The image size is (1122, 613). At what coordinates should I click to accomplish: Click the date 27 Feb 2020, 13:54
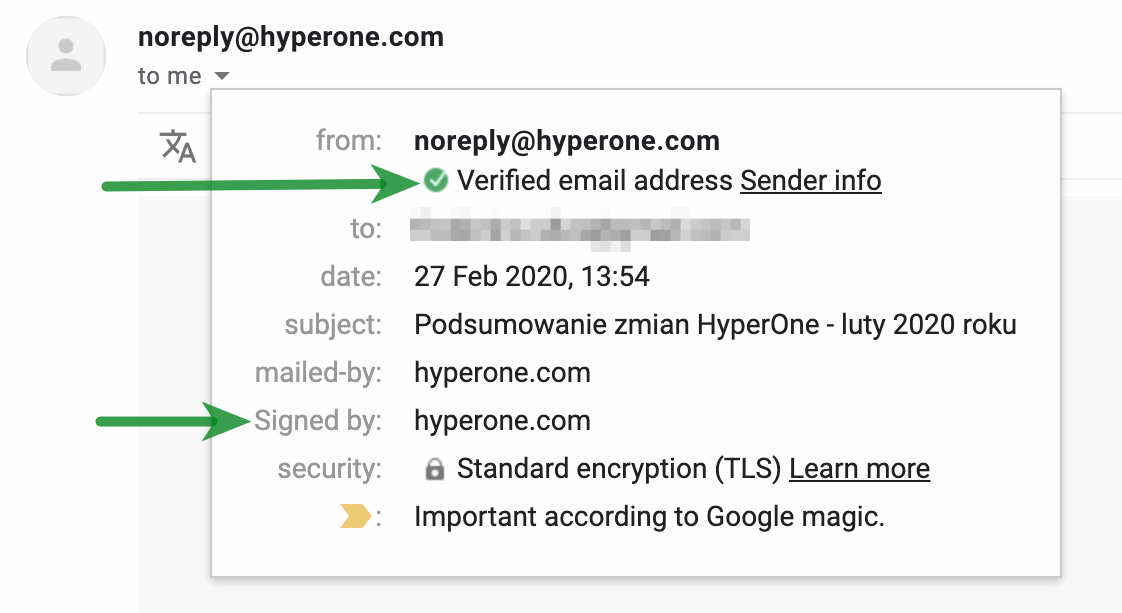(532, 277)
